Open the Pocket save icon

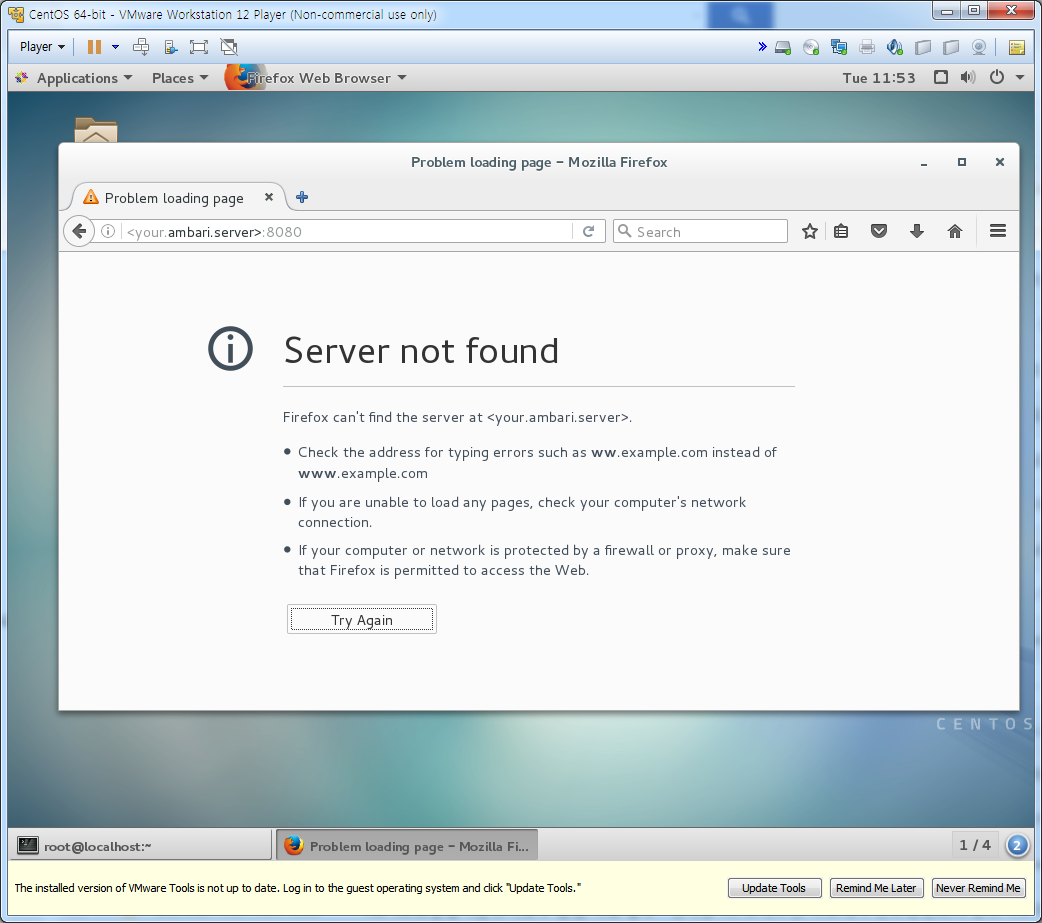(878, 231)
